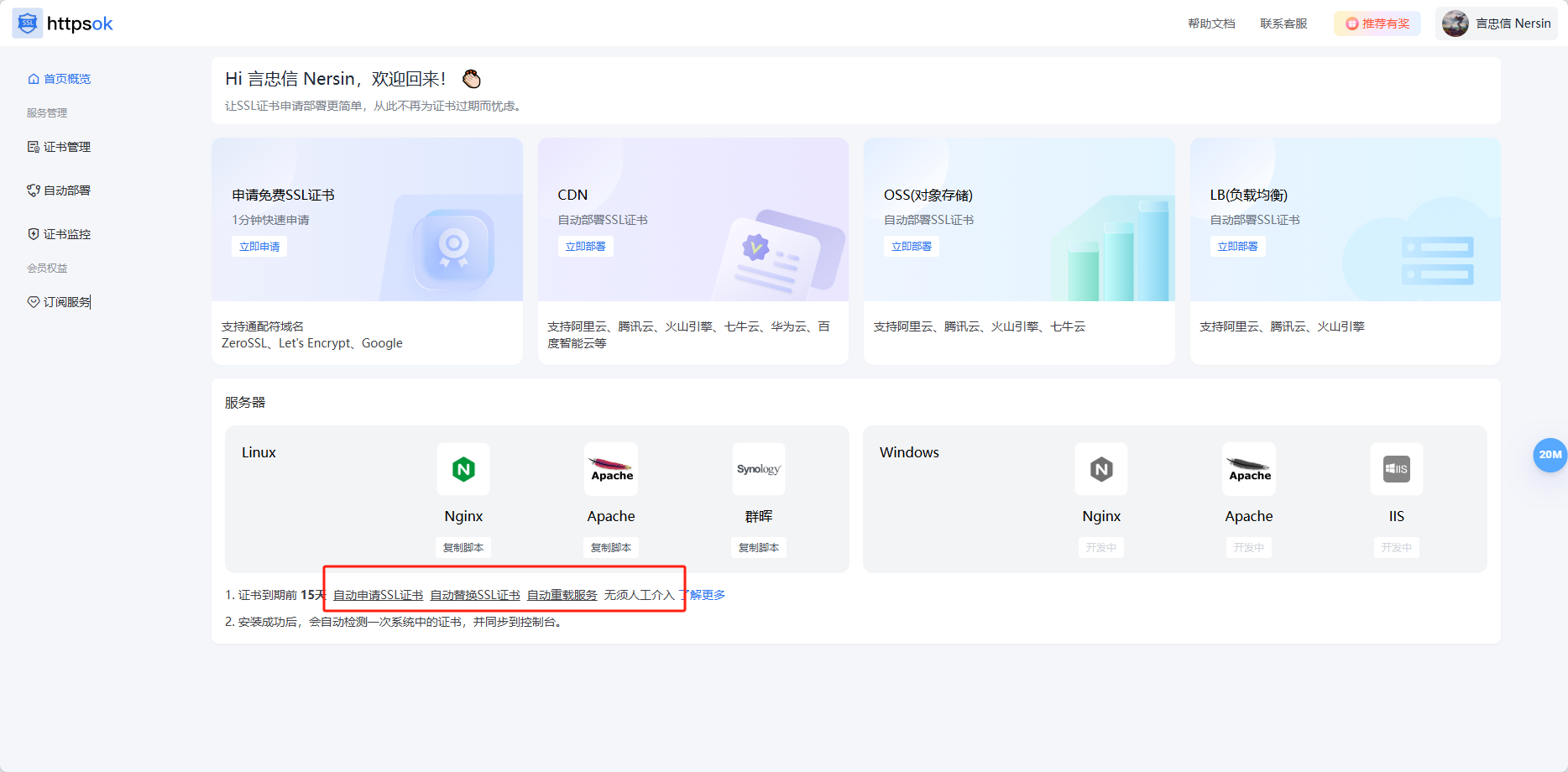1568x772 pixels.
Task: Select the Nginx icon under Linux
Action: (x=463, y=469)
